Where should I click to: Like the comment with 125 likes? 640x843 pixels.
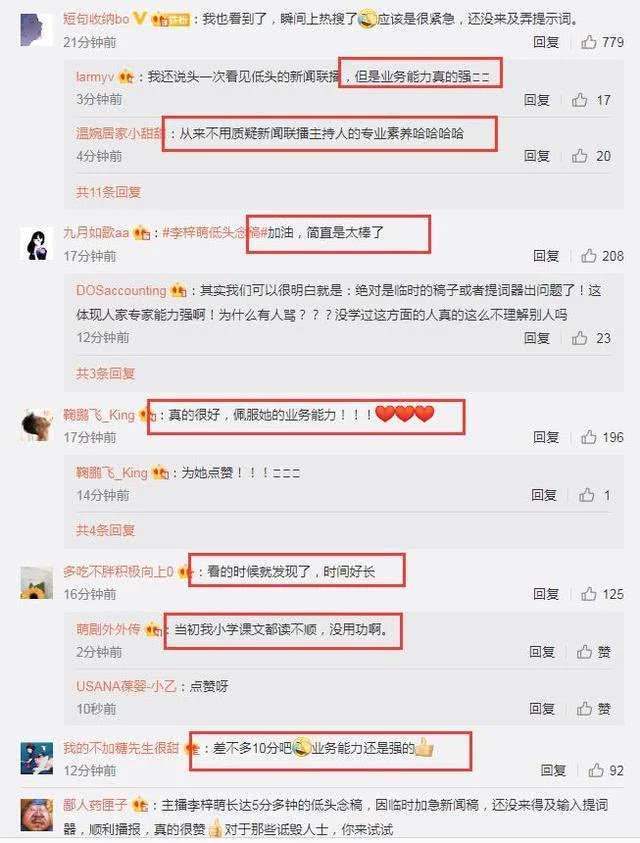coord(588,594)
